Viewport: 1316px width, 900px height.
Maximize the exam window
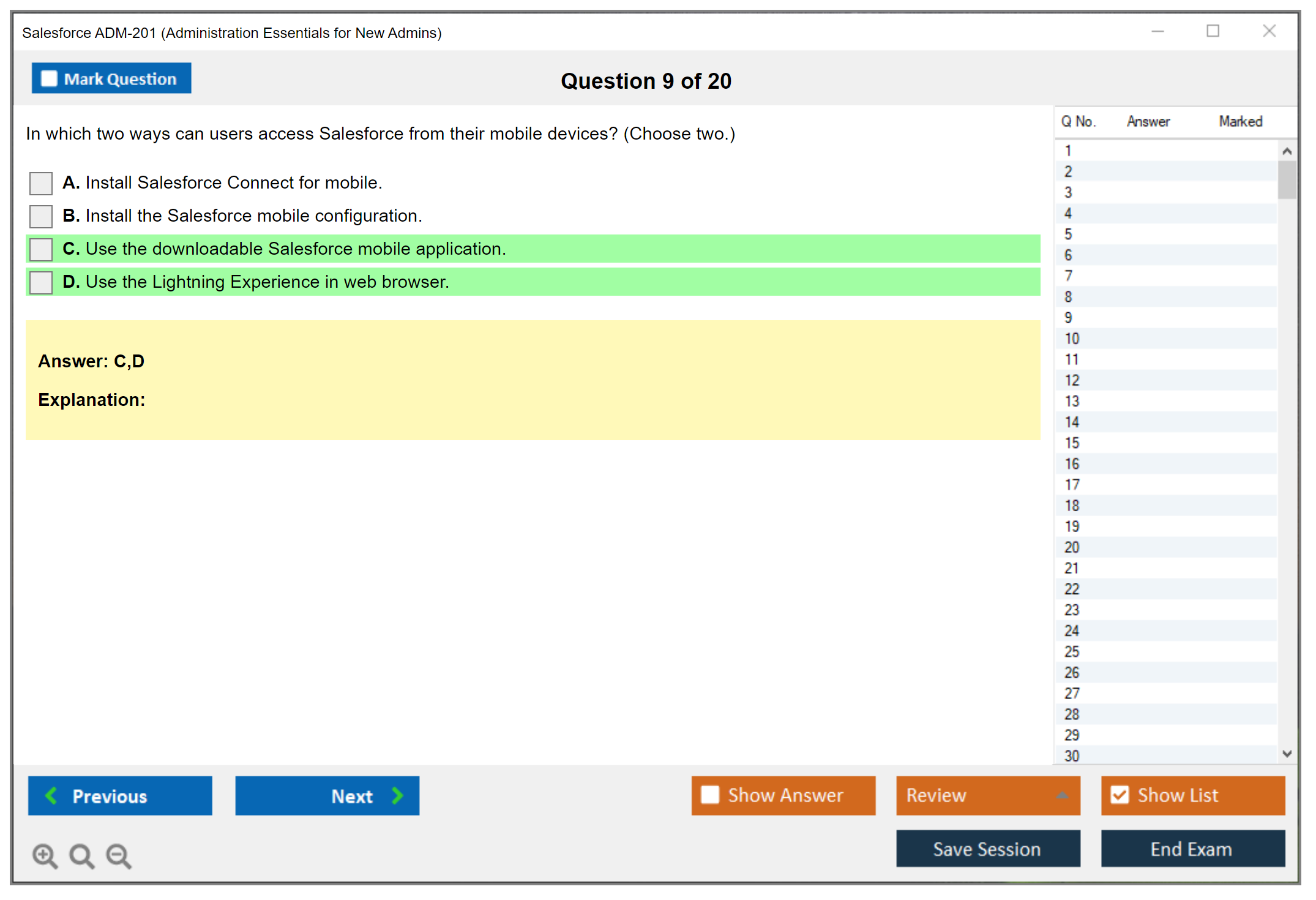[1213, 31]
